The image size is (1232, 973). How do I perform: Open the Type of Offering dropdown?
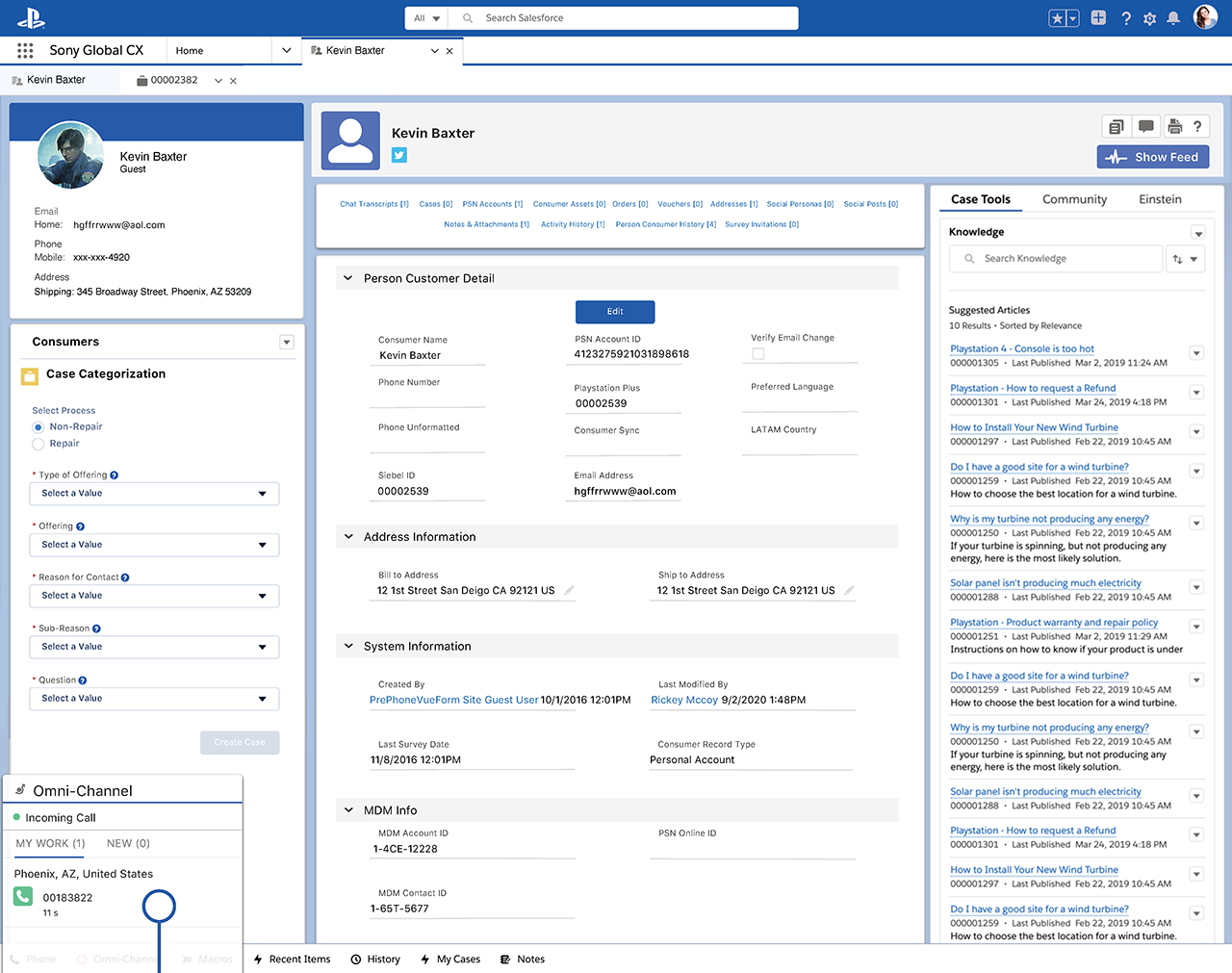coord(154,494)
